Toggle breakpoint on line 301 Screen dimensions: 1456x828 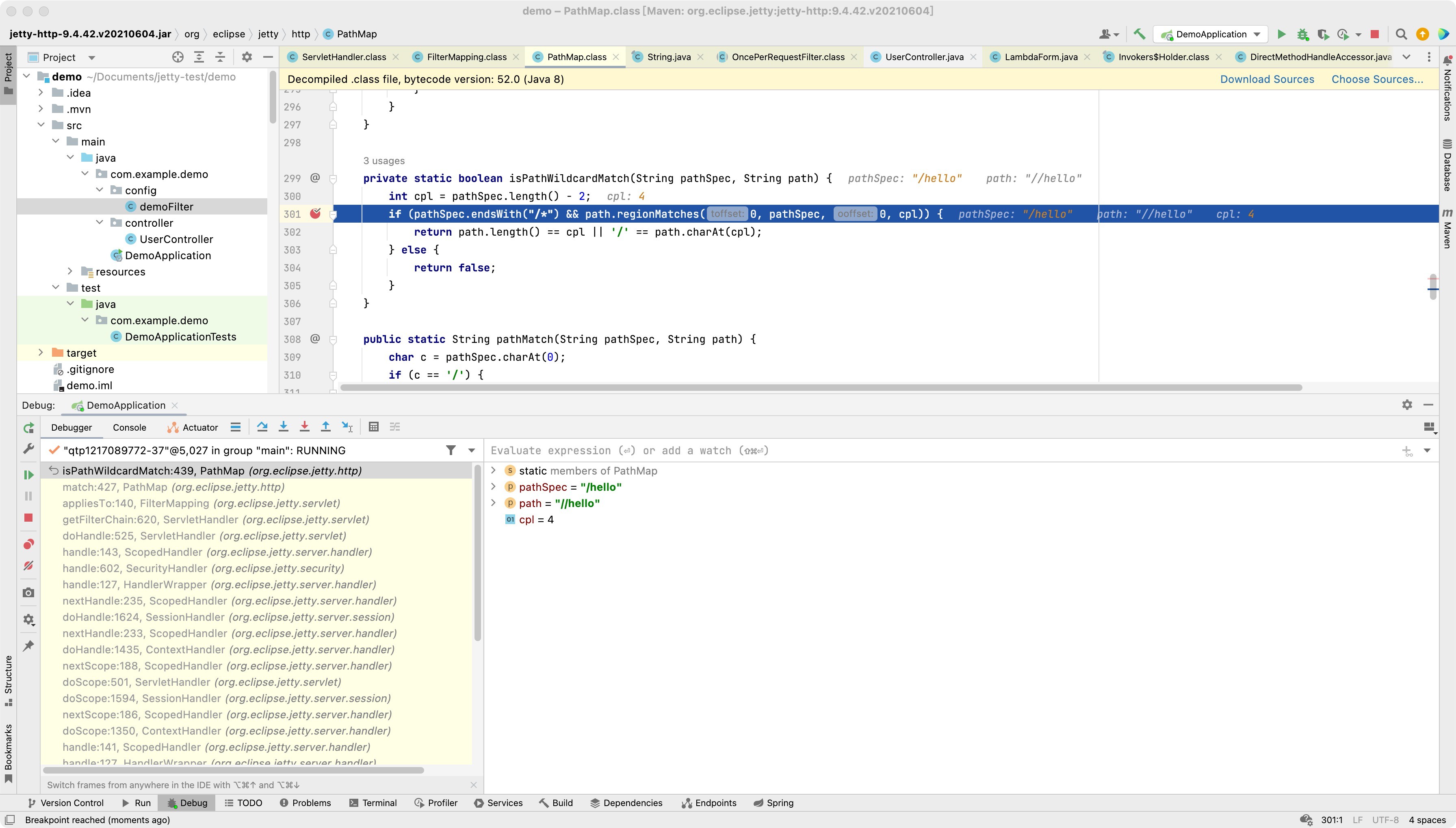(315, 214)
